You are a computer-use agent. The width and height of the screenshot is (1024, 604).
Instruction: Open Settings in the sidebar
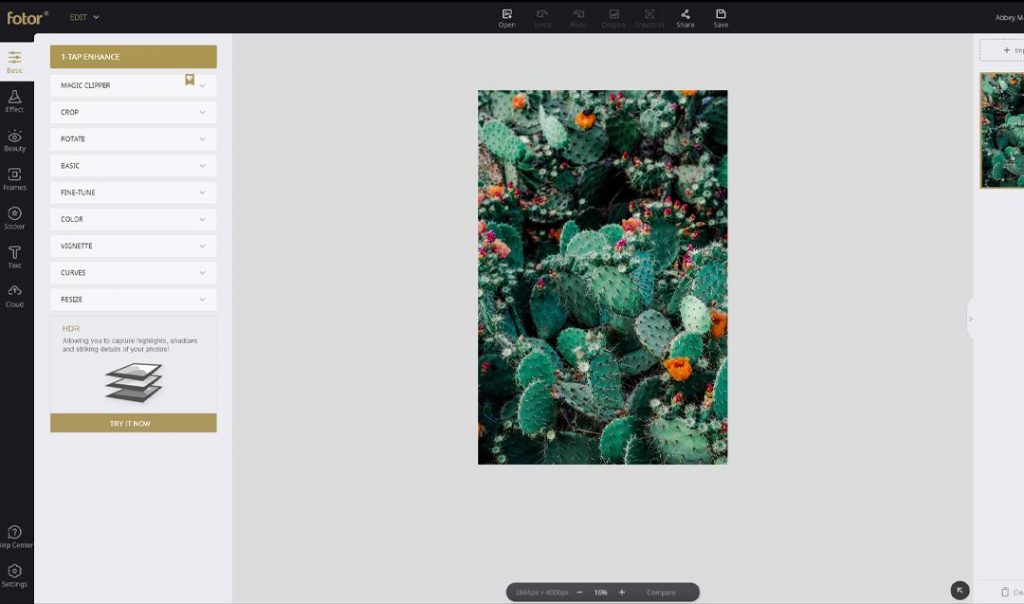14,576
